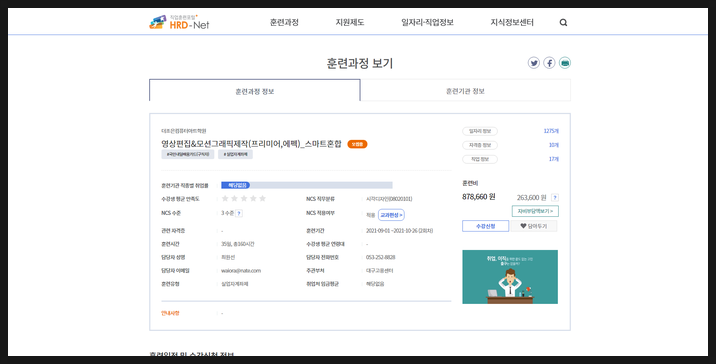Click the 교과편성 button
This screenshot has width=716, height=364.
391,215
